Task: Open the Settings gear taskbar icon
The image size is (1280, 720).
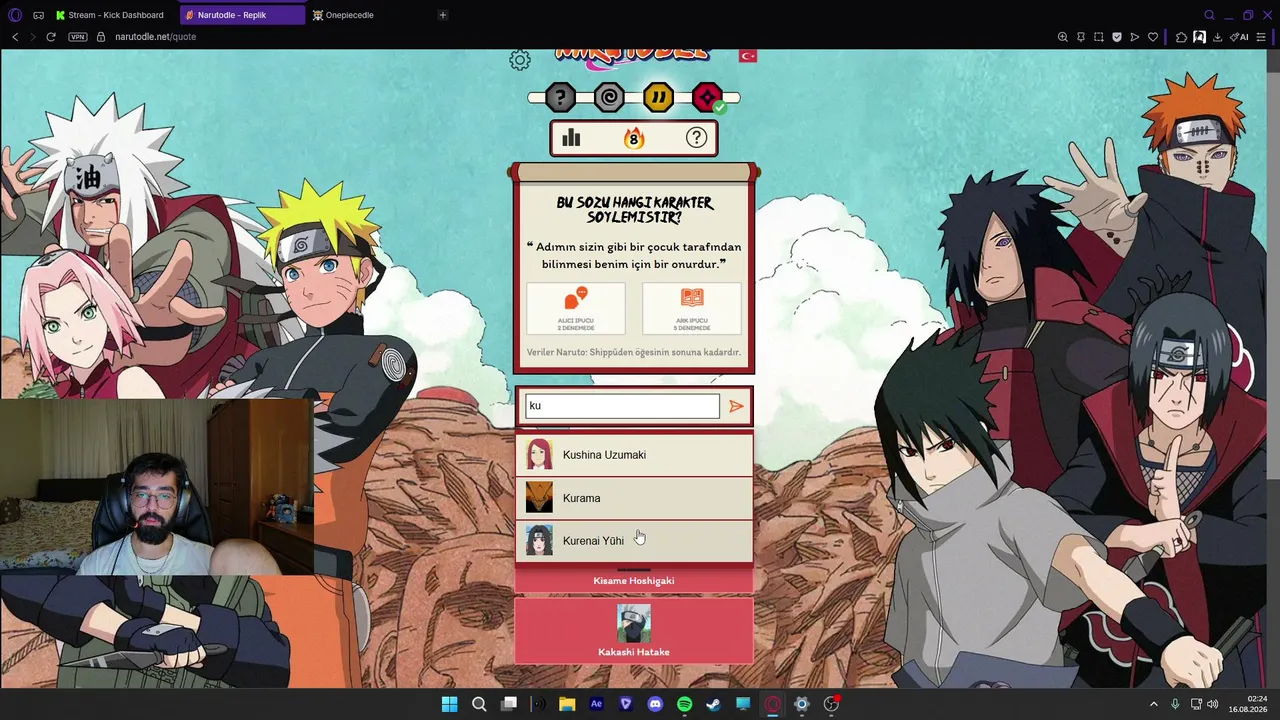Action: click(x=801, y=704)
